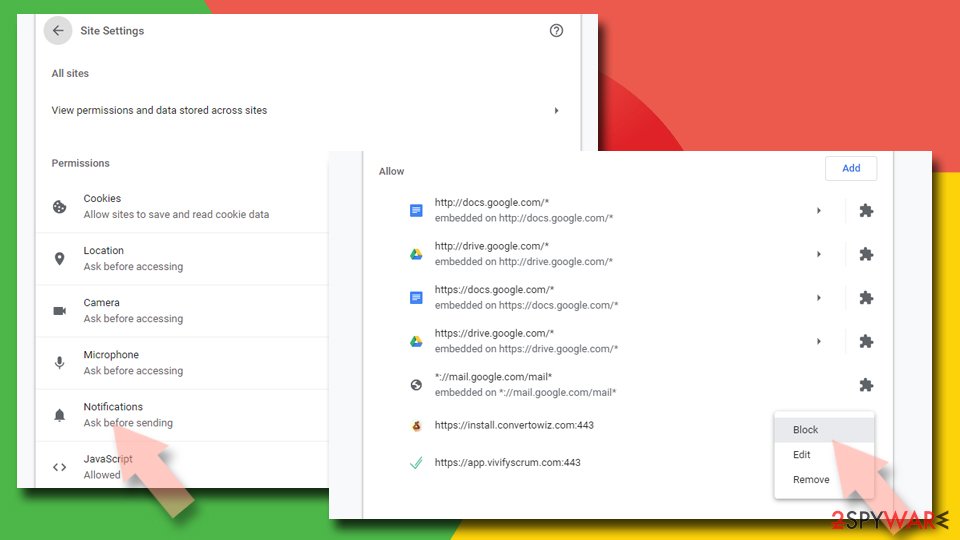Click the Add button in Allow section
960x540 pixels.
pos(851,168)
